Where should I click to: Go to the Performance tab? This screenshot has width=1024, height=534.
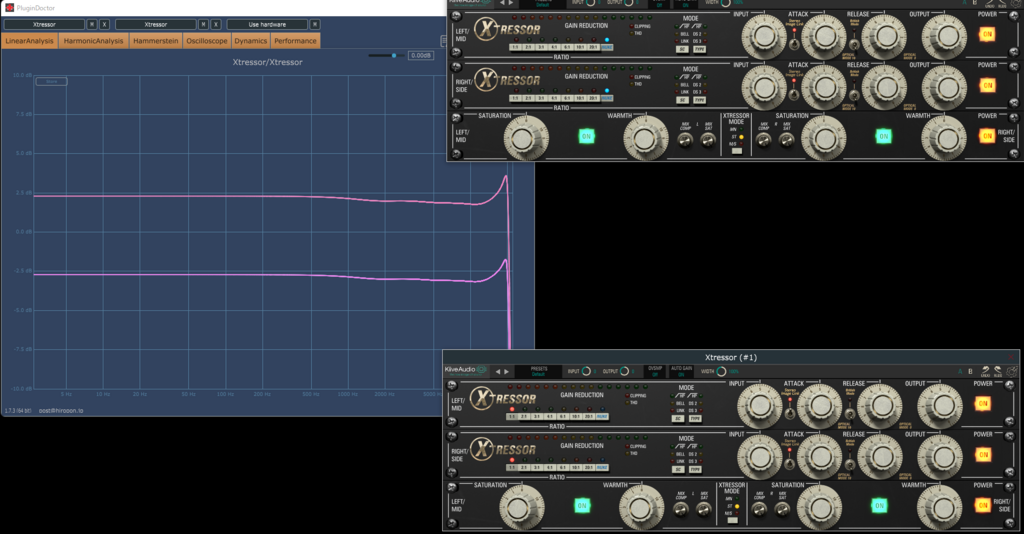[x=295, y=40]
